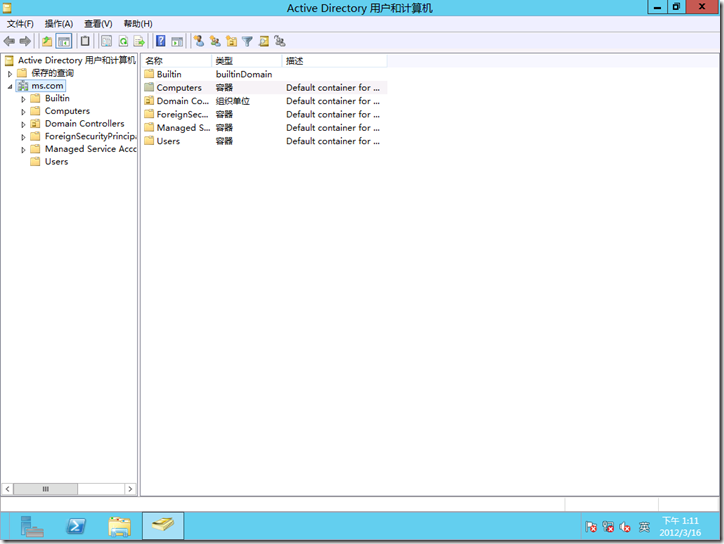Open the 操作(A) menu
724x544 pixels.
59,24
